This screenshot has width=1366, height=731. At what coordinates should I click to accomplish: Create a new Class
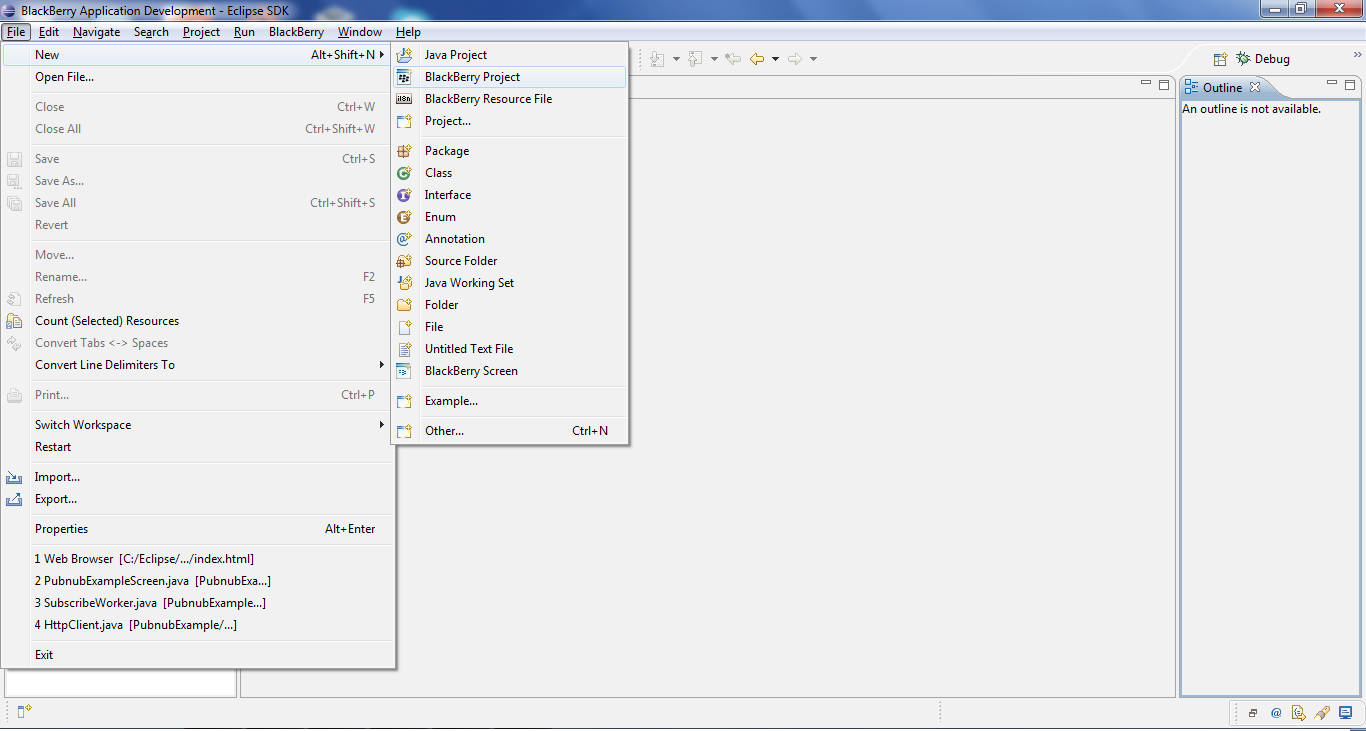point(440,172)
